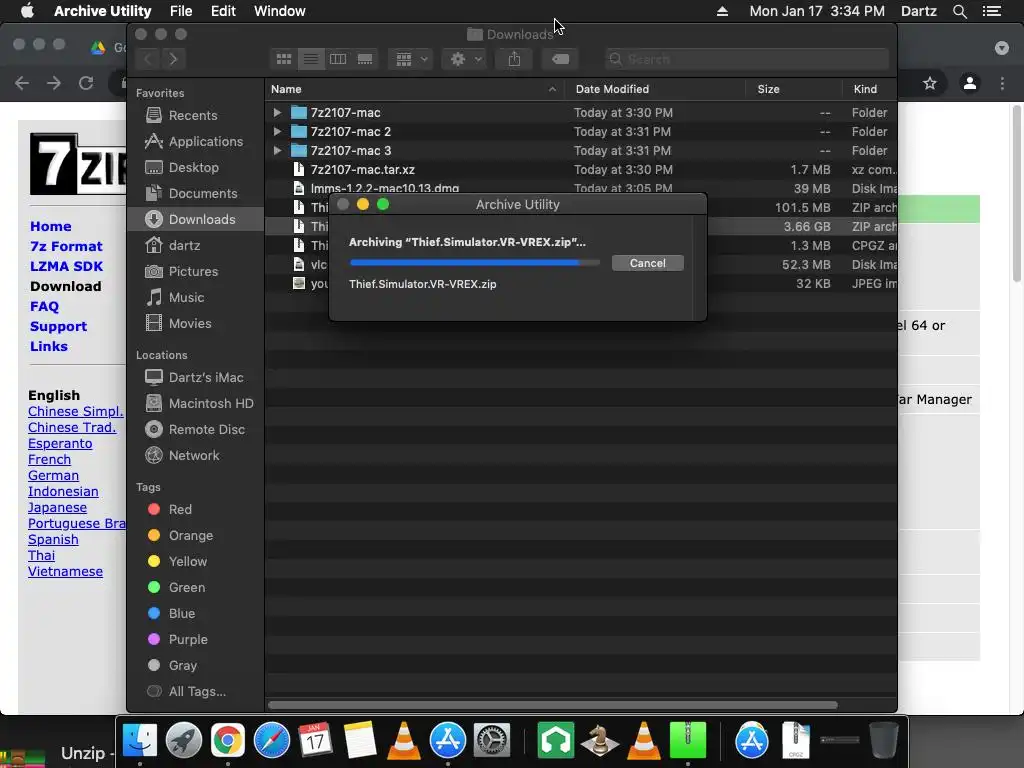Switch Finder to icon view

coord(283,59)
